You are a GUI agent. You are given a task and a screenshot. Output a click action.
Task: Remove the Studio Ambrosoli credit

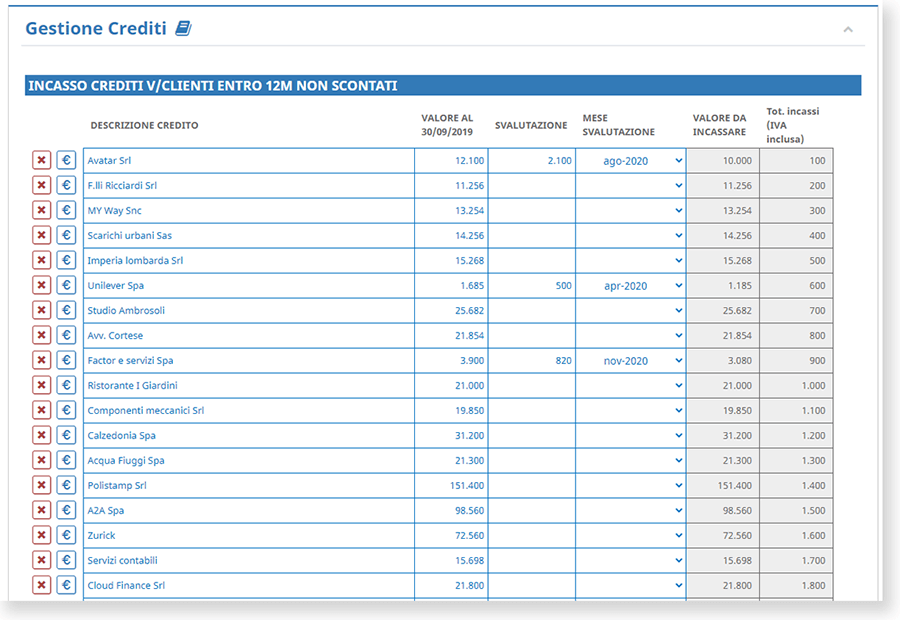41,310
